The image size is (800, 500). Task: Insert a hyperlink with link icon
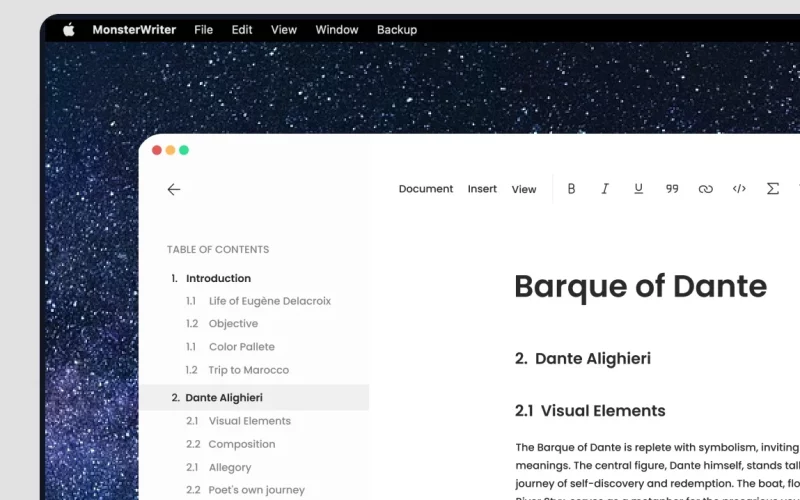(705, 189)
